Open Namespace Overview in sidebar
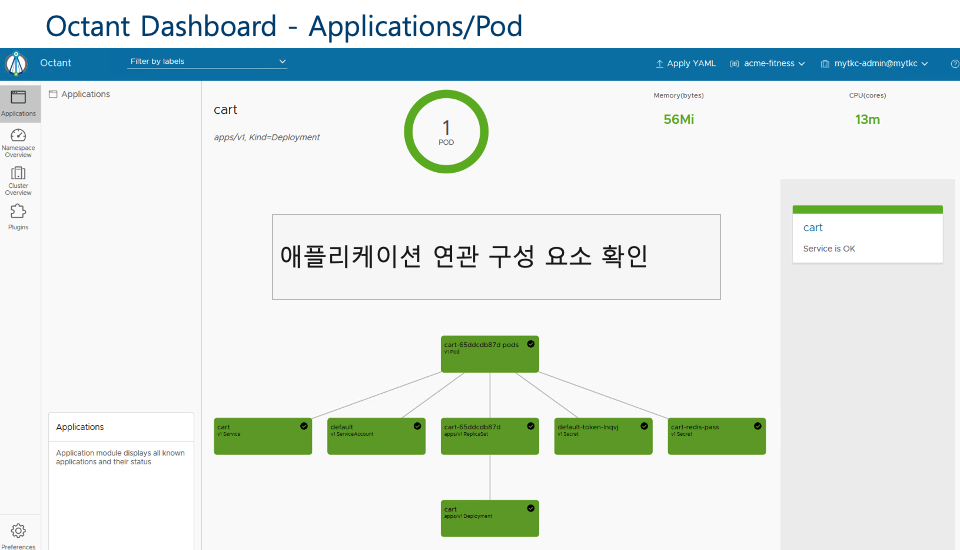Viewport: 960px width, 550px height. pyautogui.click(x=18, y=143)
